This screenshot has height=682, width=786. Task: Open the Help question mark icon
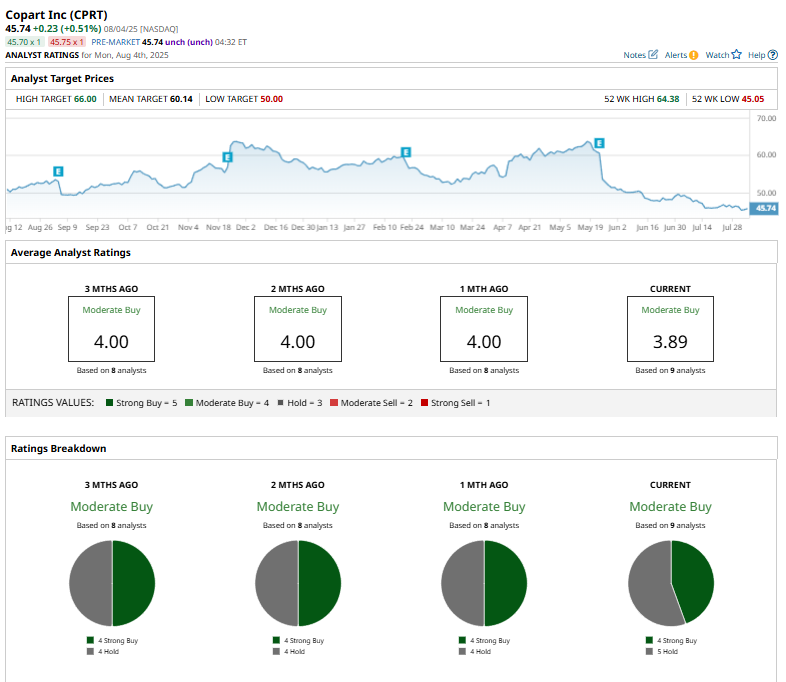773,55
